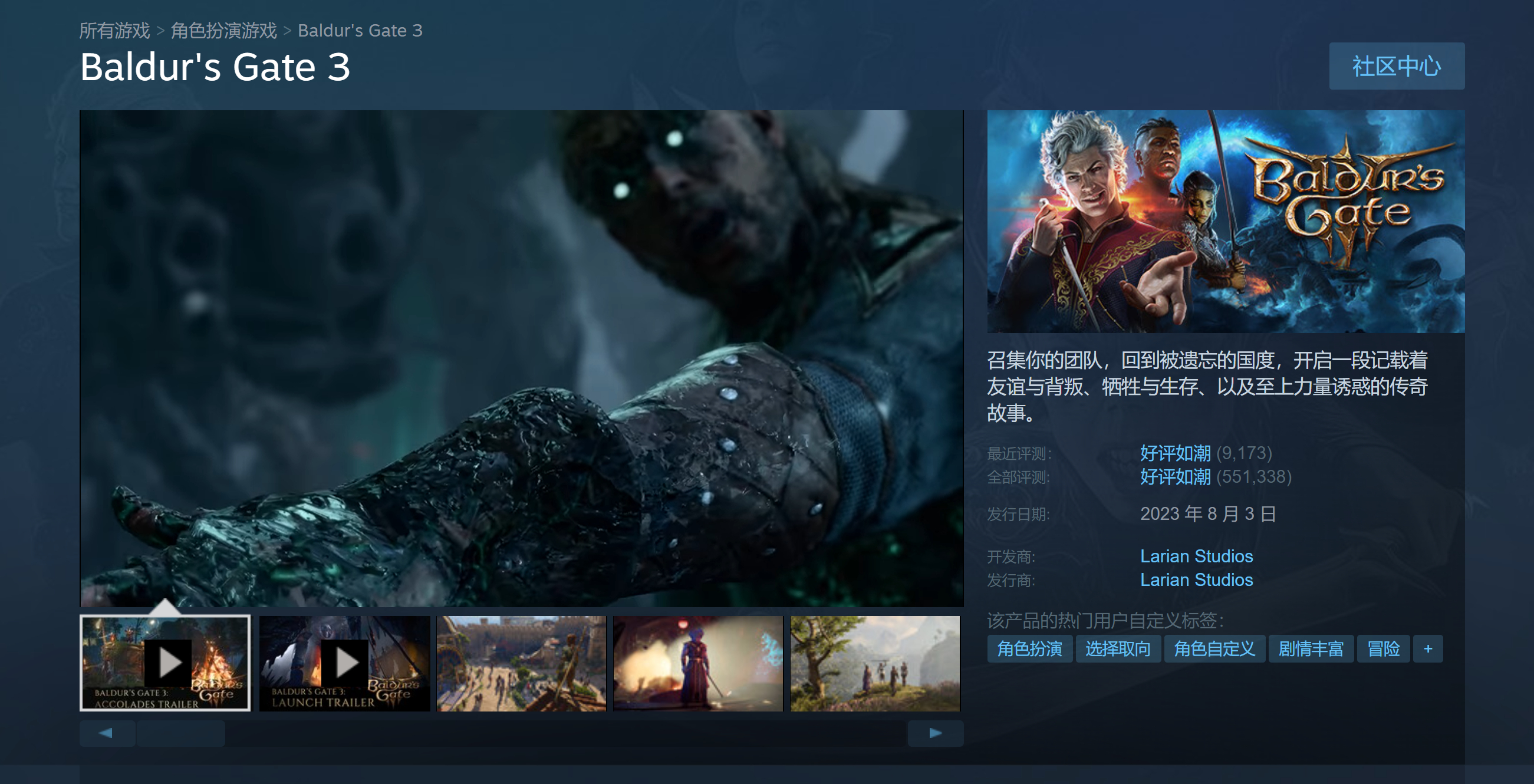Click the Baldur's Gate 3 header capsule image
Image resolution: width=1534 pixels, height=784 pixels.
pos(1226,222)
